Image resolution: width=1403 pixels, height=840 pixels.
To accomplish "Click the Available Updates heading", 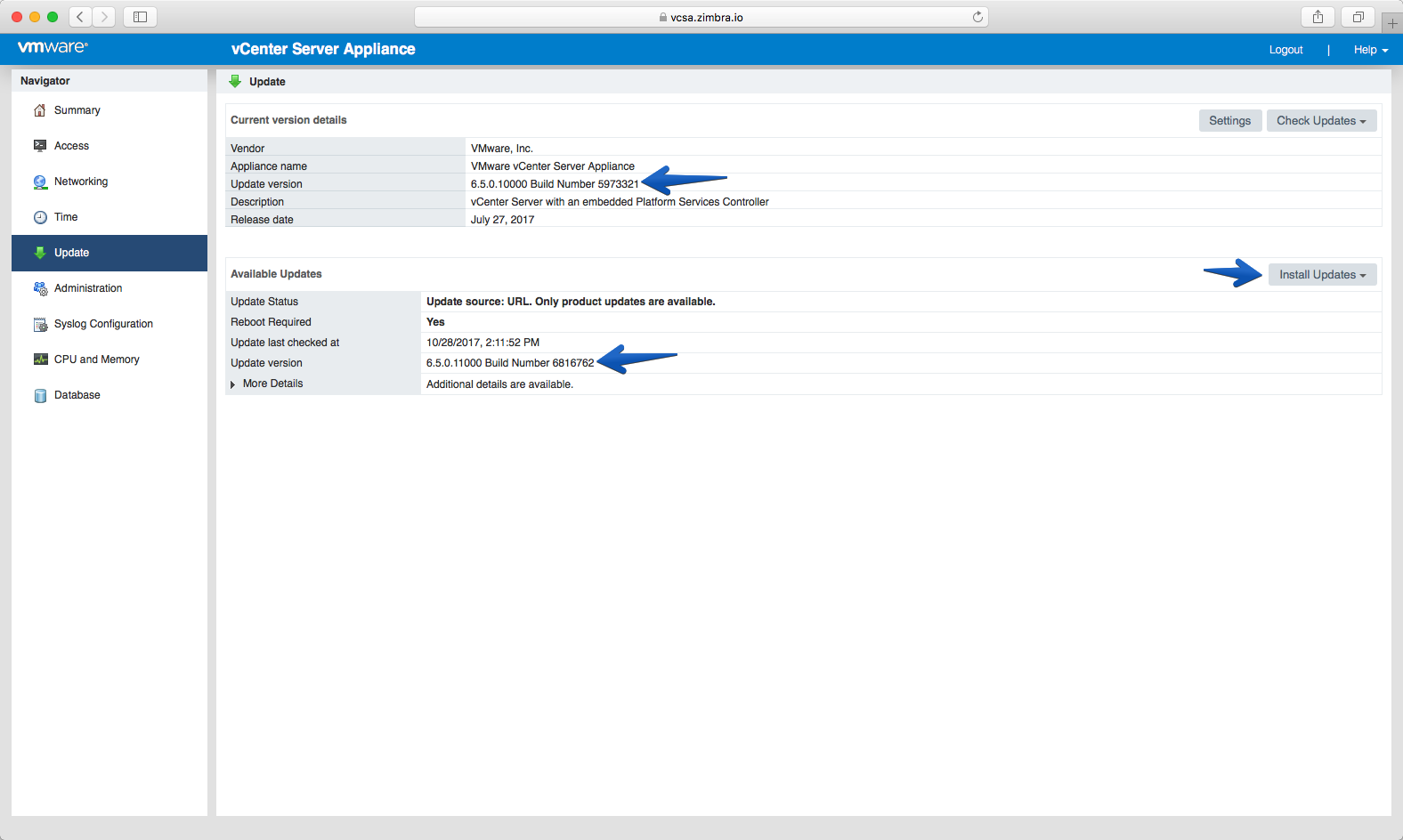I will point(276,274).
